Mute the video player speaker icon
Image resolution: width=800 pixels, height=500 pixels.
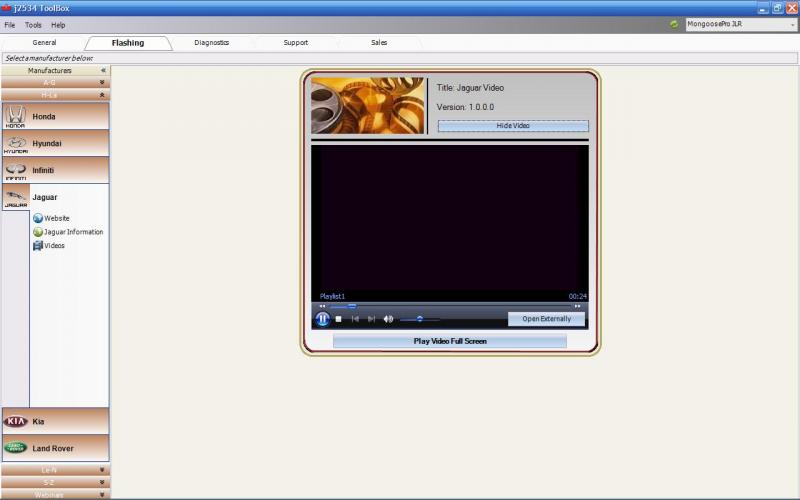click(388, 319)
